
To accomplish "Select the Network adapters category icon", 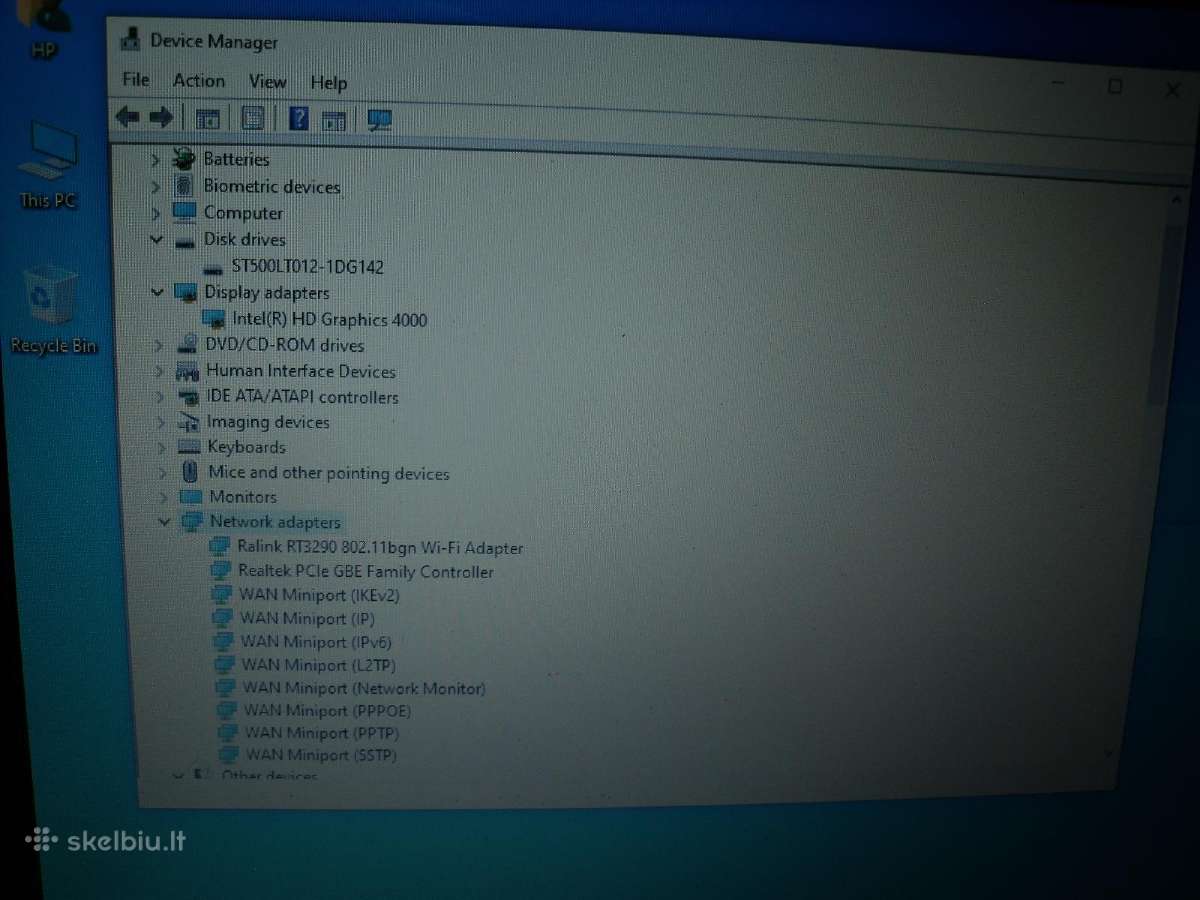I will [191, 521].
